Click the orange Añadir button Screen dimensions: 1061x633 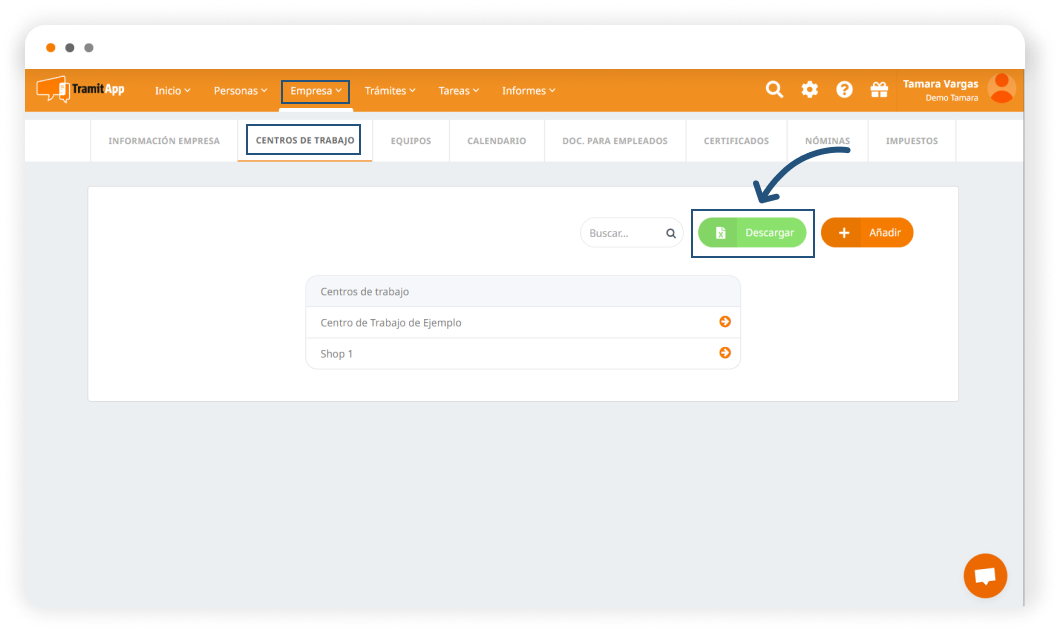click(867, 233)
